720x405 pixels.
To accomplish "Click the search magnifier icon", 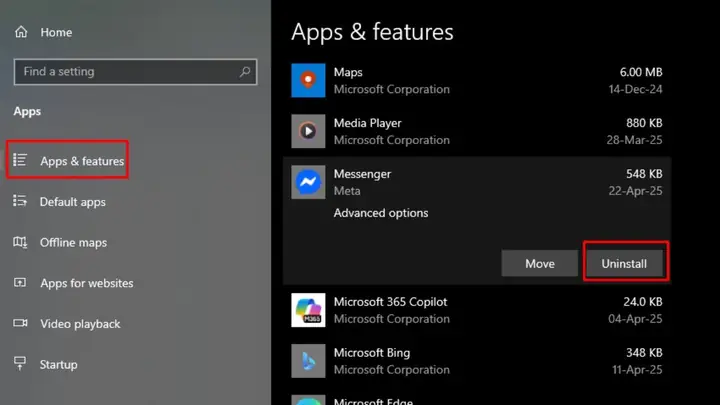I will (x=245, y=72).
